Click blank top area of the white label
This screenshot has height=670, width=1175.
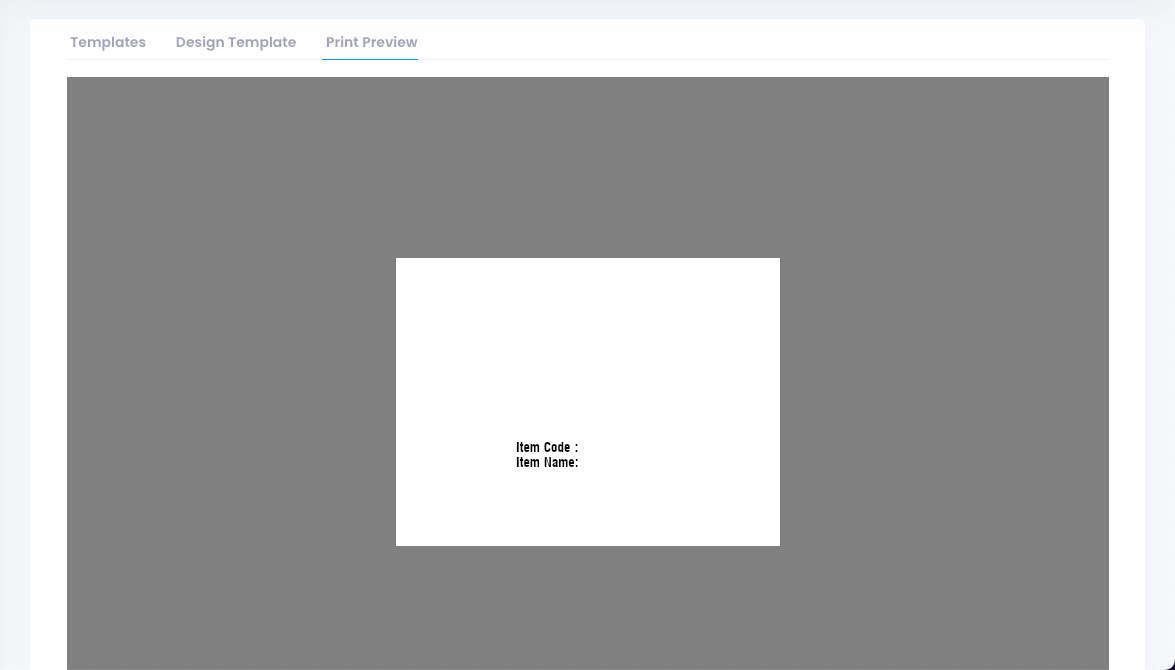588,300
